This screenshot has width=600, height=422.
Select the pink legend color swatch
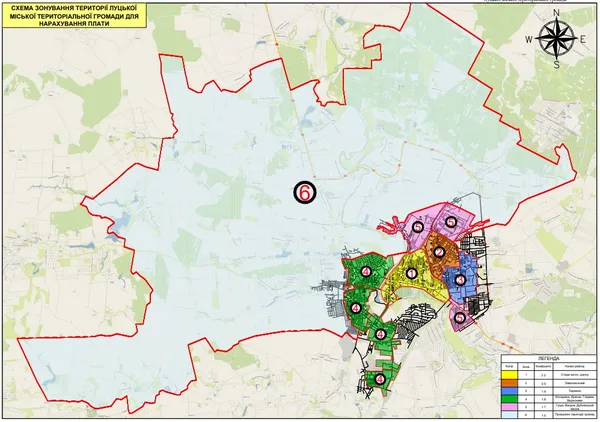(509, 407)
